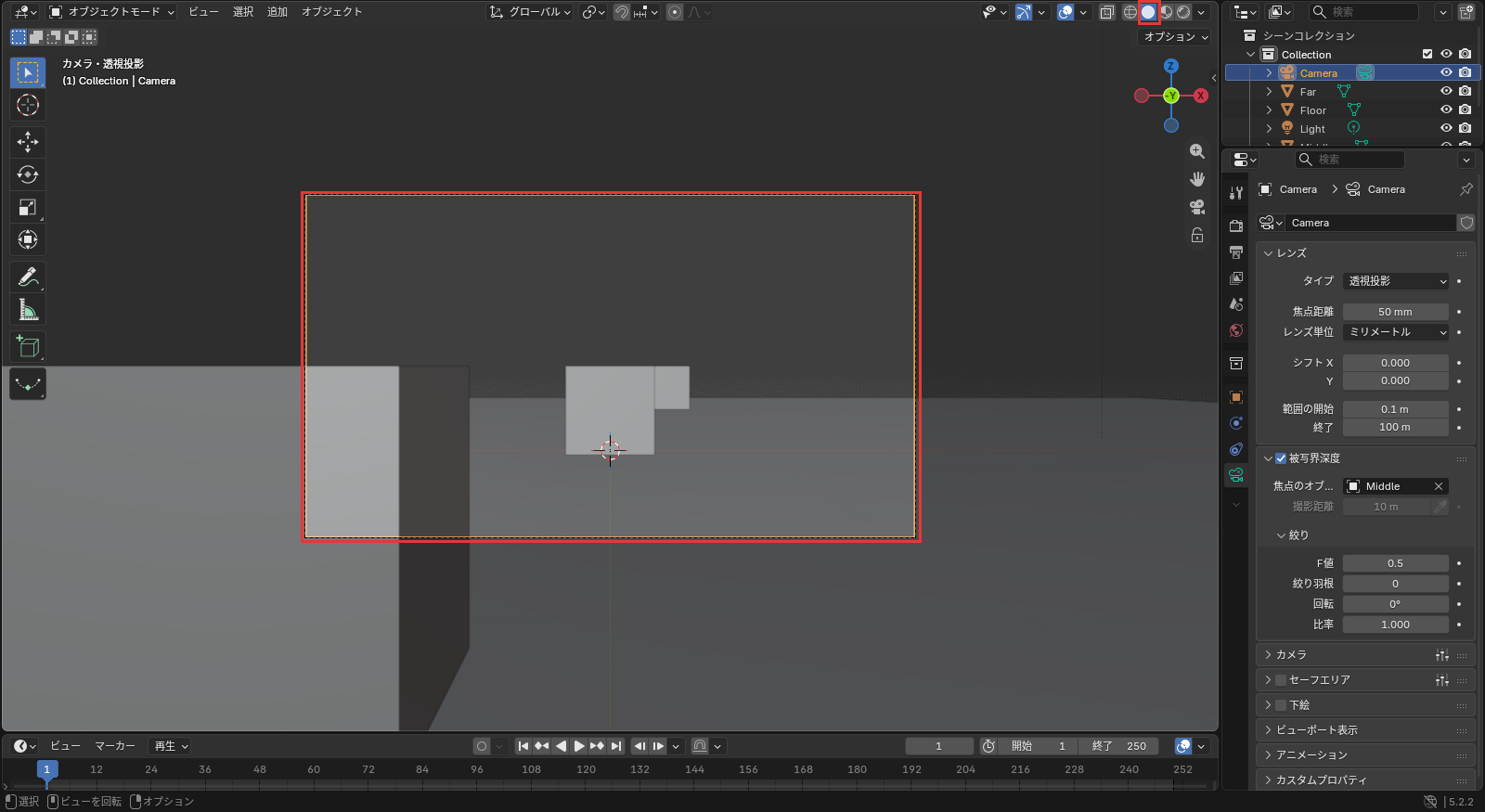Open the 追加 menu
This screenshot has height=812, width=1485.
(x=278, y=12)
